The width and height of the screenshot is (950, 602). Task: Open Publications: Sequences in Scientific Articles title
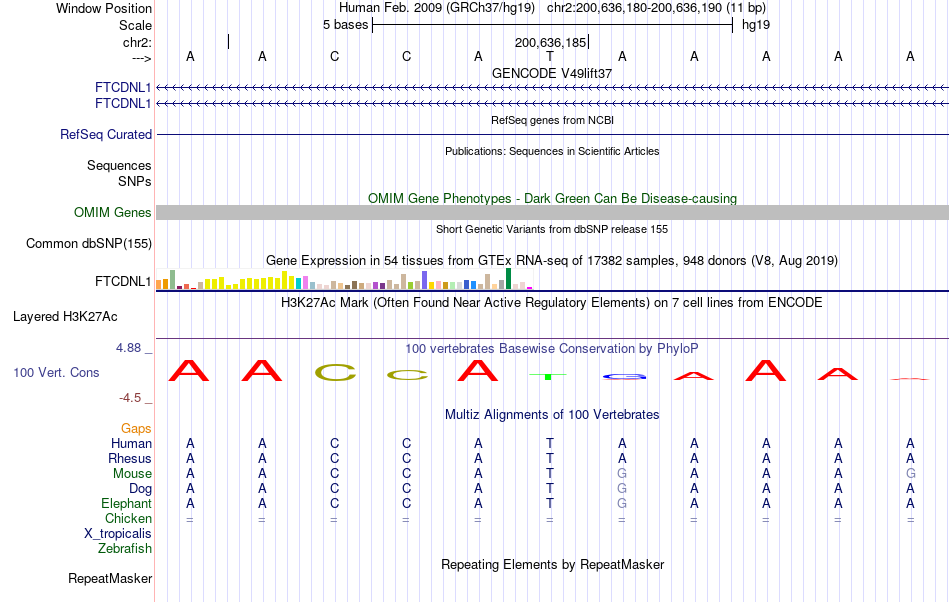coord(552,151)
